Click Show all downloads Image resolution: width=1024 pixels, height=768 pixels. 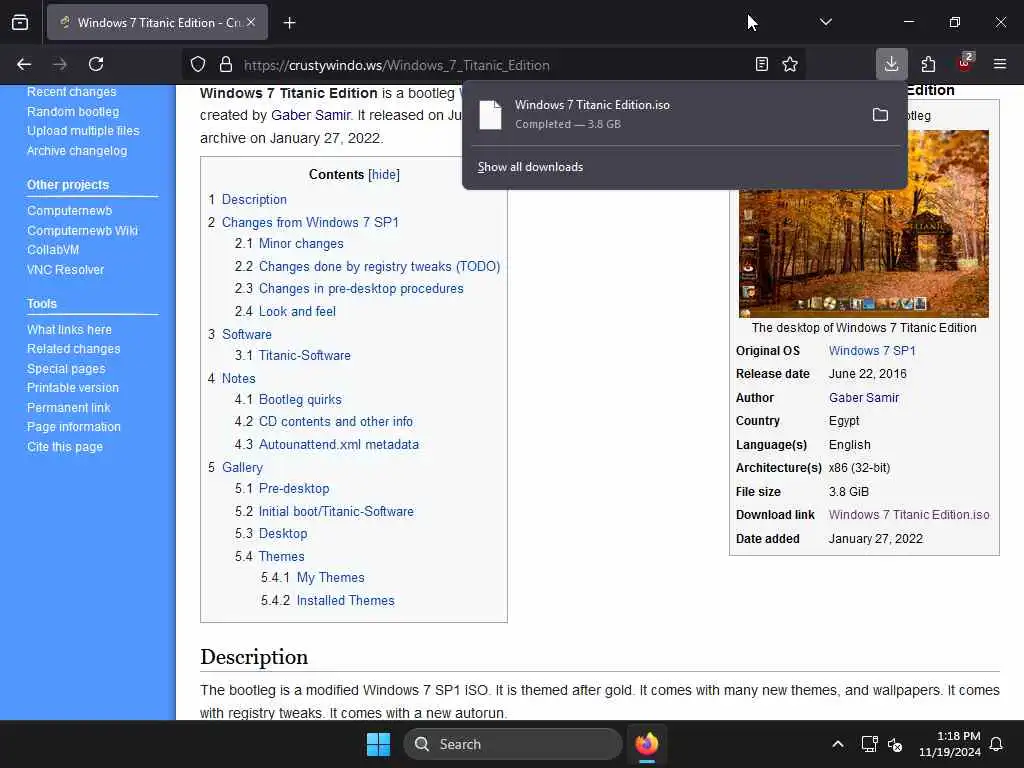point(530,167)
